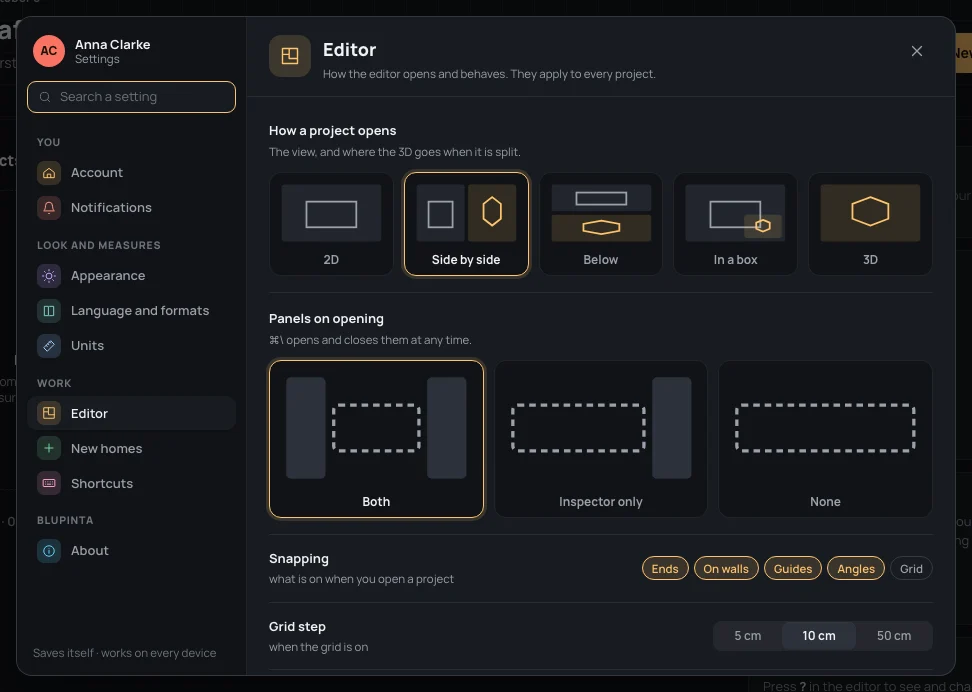Click the Editor layout icon in sidebar
The width and height of the screenshot is (972, 692).
(49, 414)
